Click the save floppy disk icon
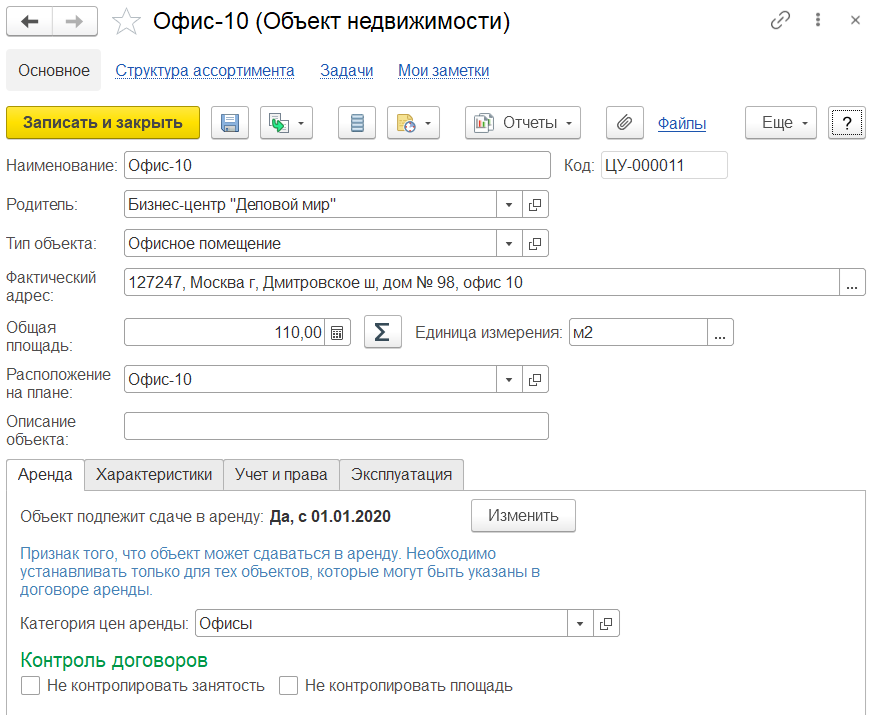 point(229,123)
